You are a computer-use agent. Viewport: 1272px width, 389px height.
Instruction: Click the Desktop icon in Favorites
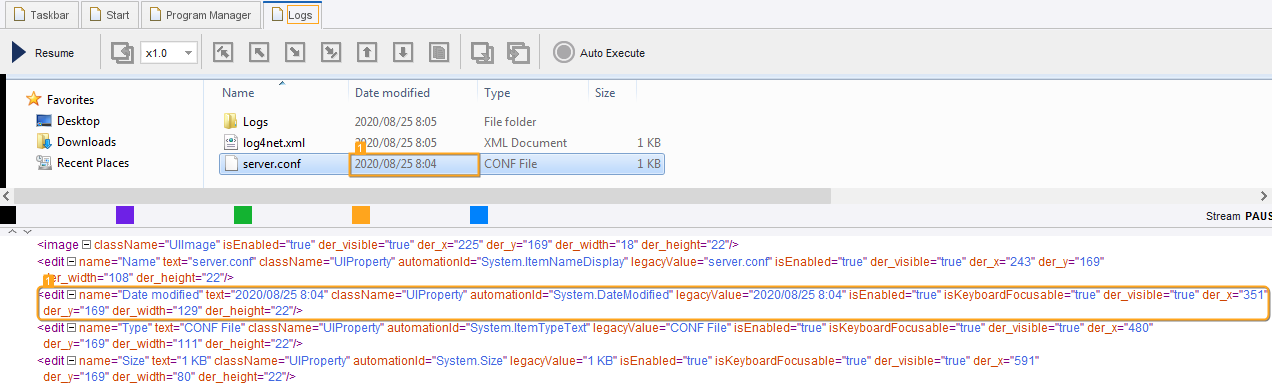(44, 121)
